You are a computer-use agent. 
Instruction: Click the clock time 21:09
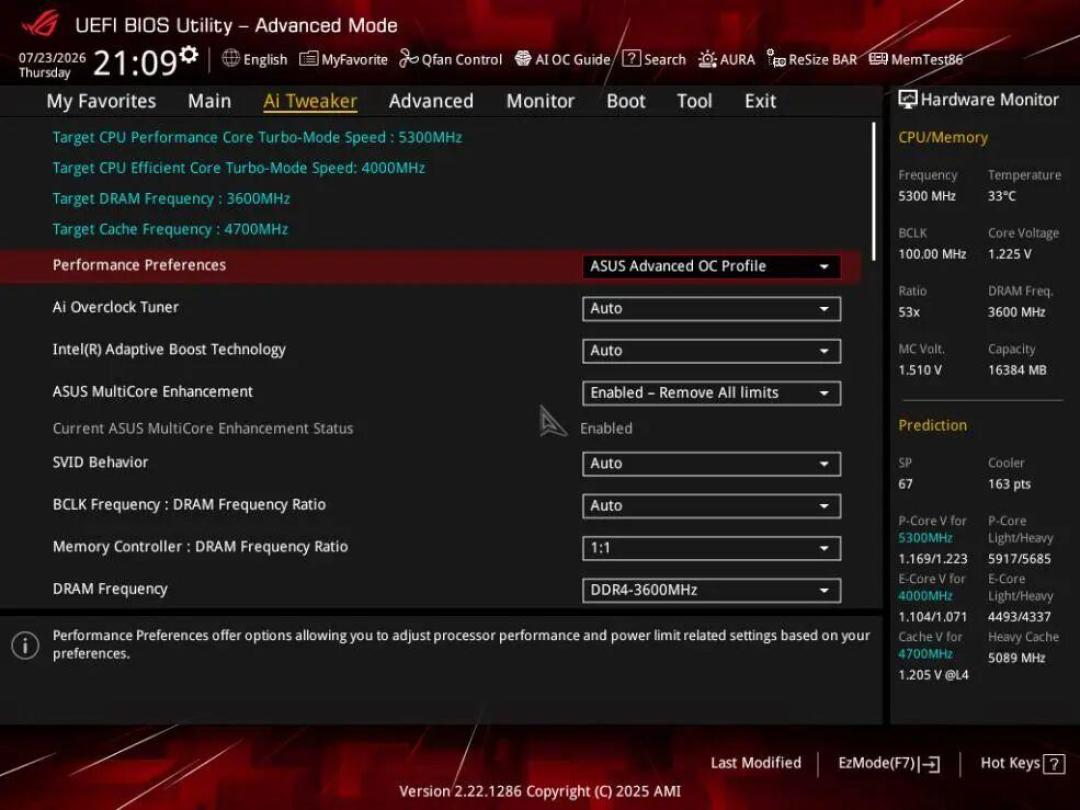(x=135, y=63)
